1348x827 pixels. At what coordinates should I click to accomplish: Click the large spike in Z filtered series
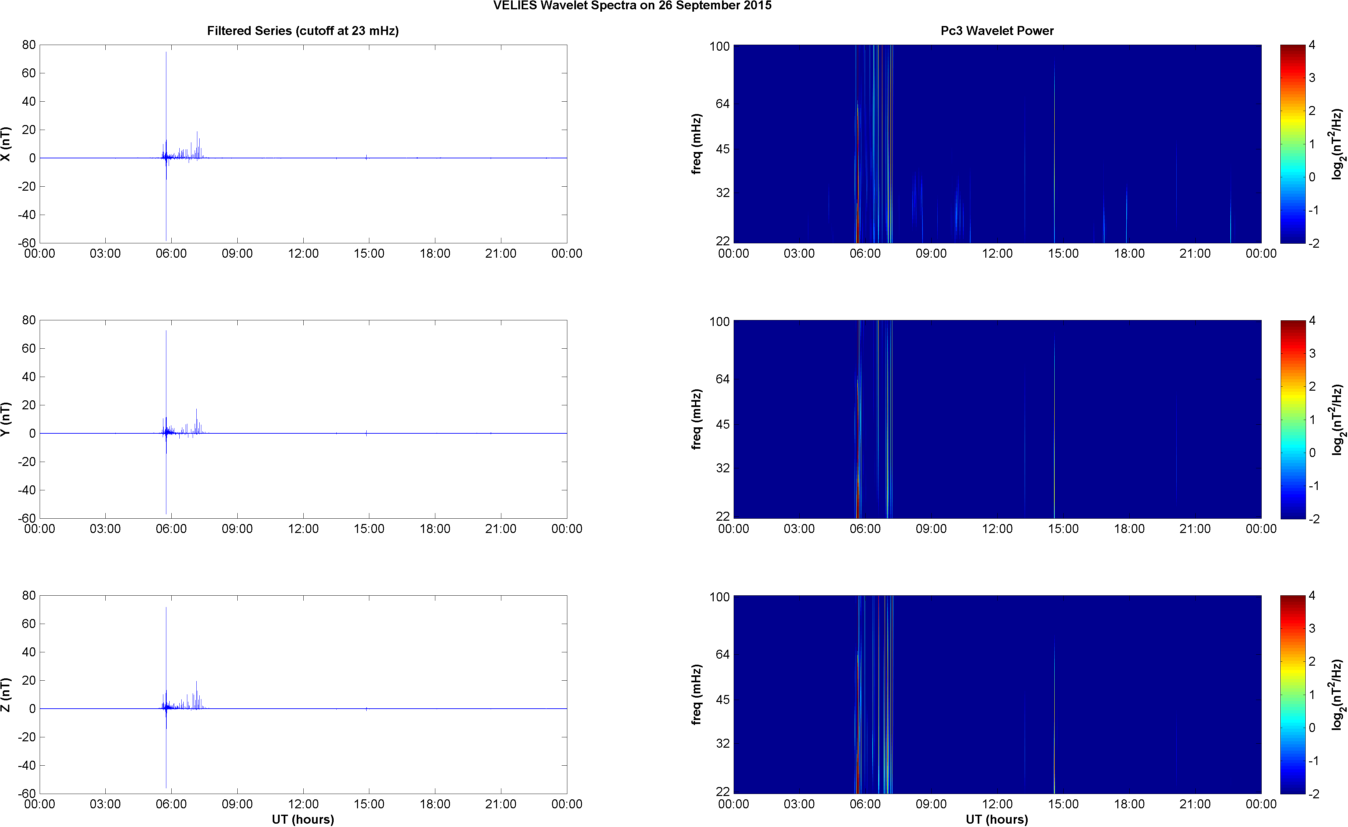coord(166,697)
